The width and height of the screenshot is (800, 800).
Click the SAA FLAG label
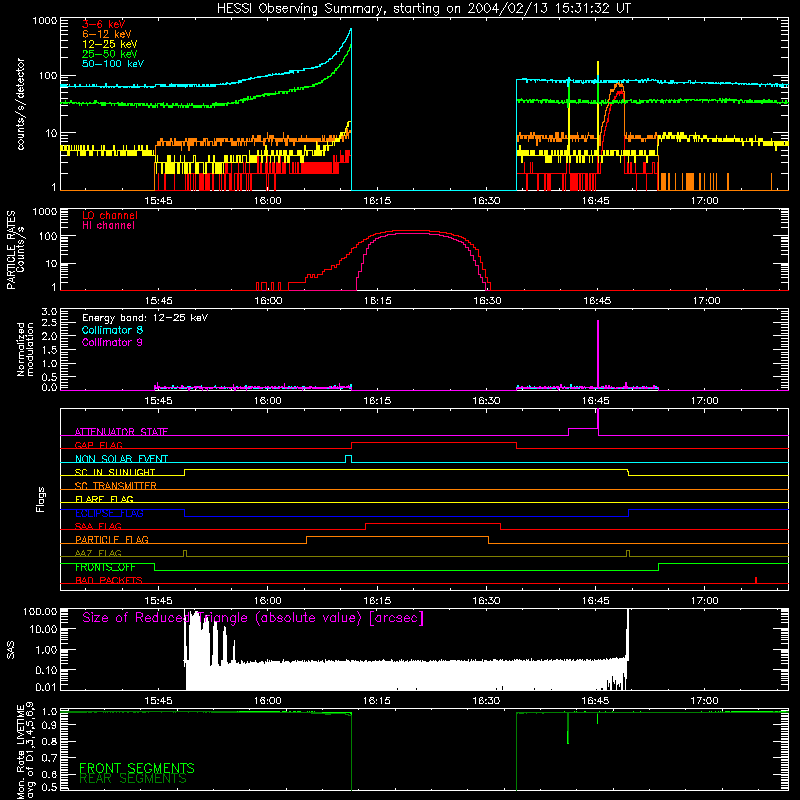98,526
